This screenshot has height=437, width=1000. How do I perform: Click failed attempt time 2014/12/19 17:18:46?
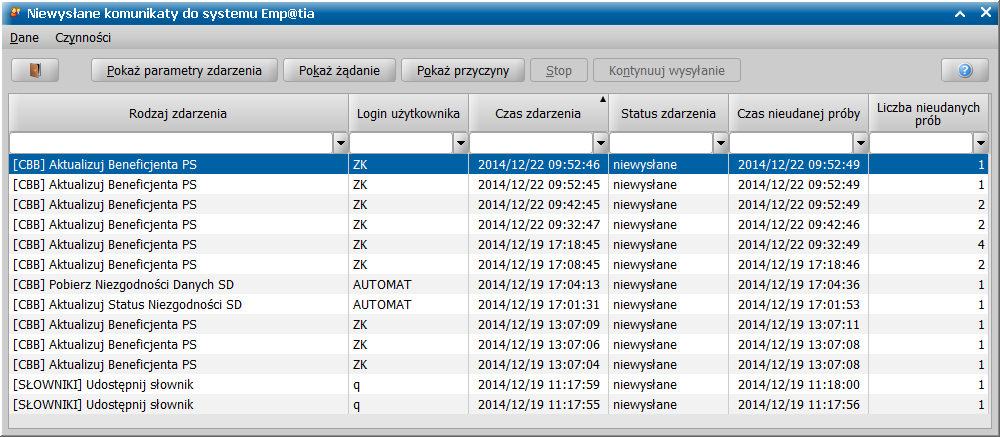[799, 264]
